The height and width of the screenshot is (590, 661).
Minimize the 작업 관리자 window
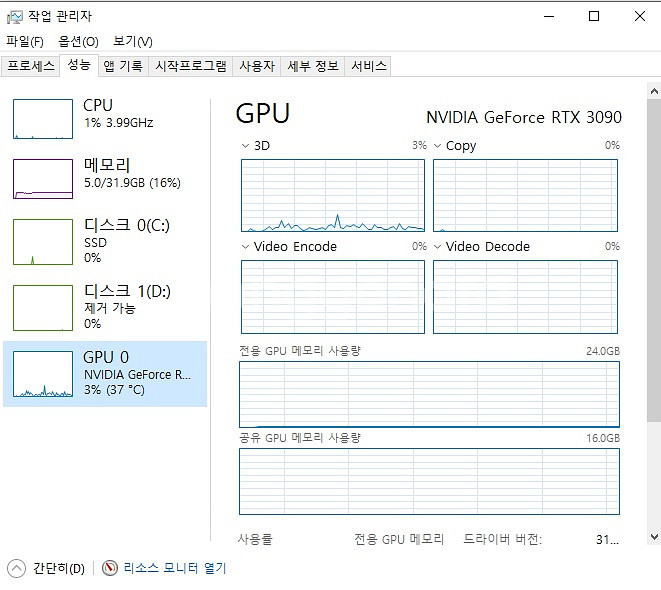tap(549, 17)
